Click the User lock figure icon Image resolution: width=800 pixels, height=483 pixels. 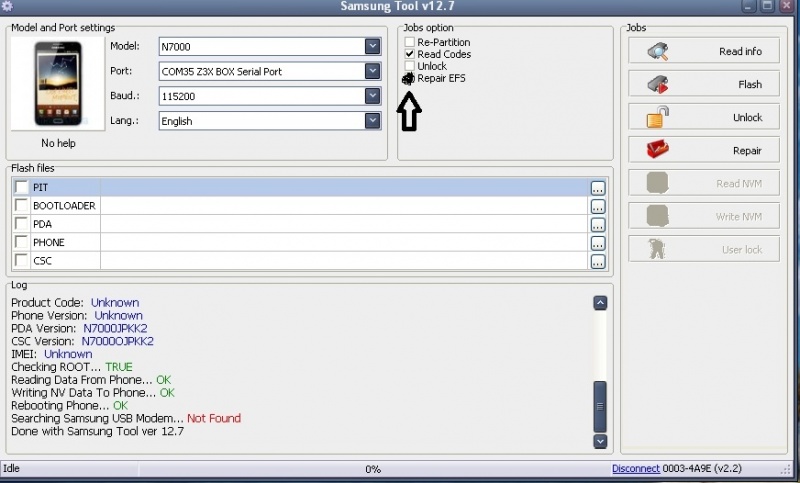(x=658, y=249)
